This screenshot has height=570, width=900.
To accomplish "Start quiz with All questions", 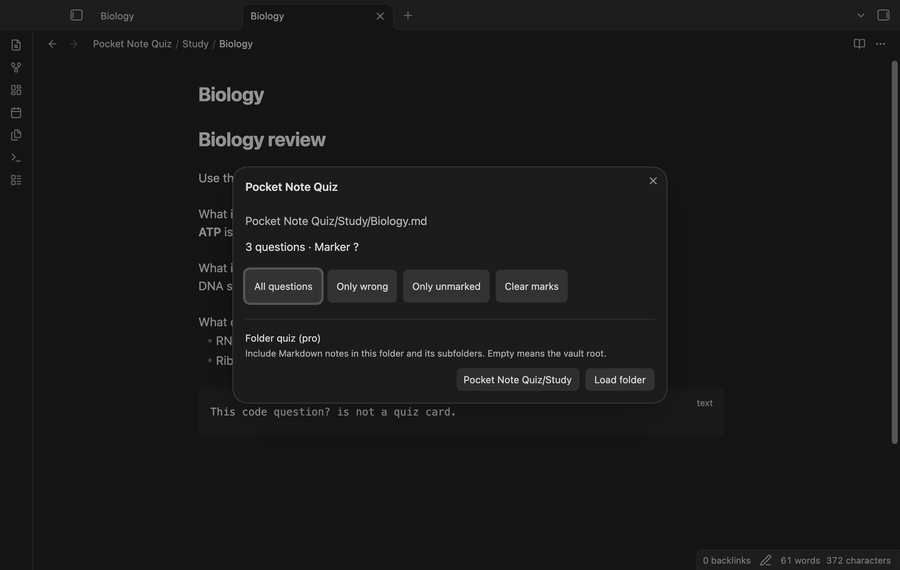I will coord(283,286).
